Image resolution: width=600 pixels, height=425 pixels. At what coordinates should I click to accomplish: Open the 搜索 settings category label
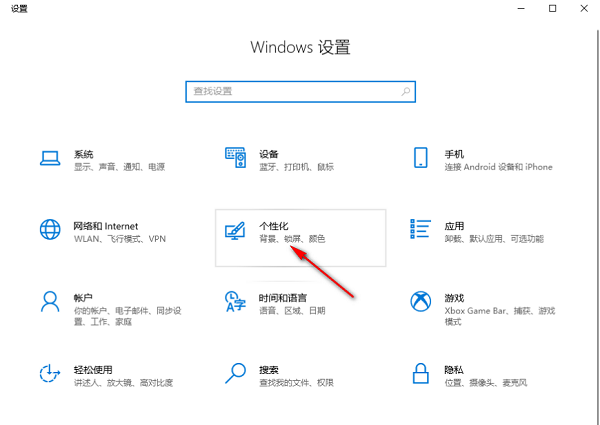(x=268, y=369)
